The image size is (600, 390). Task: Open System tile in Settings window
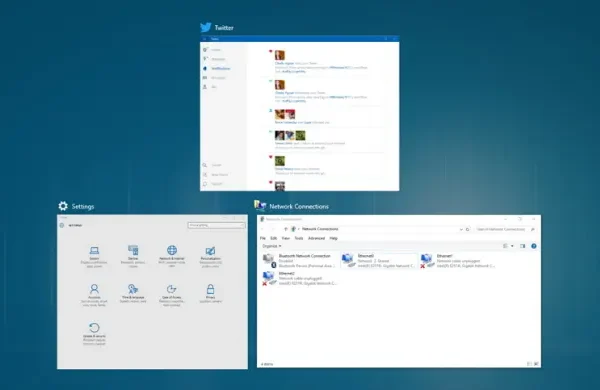94,256
